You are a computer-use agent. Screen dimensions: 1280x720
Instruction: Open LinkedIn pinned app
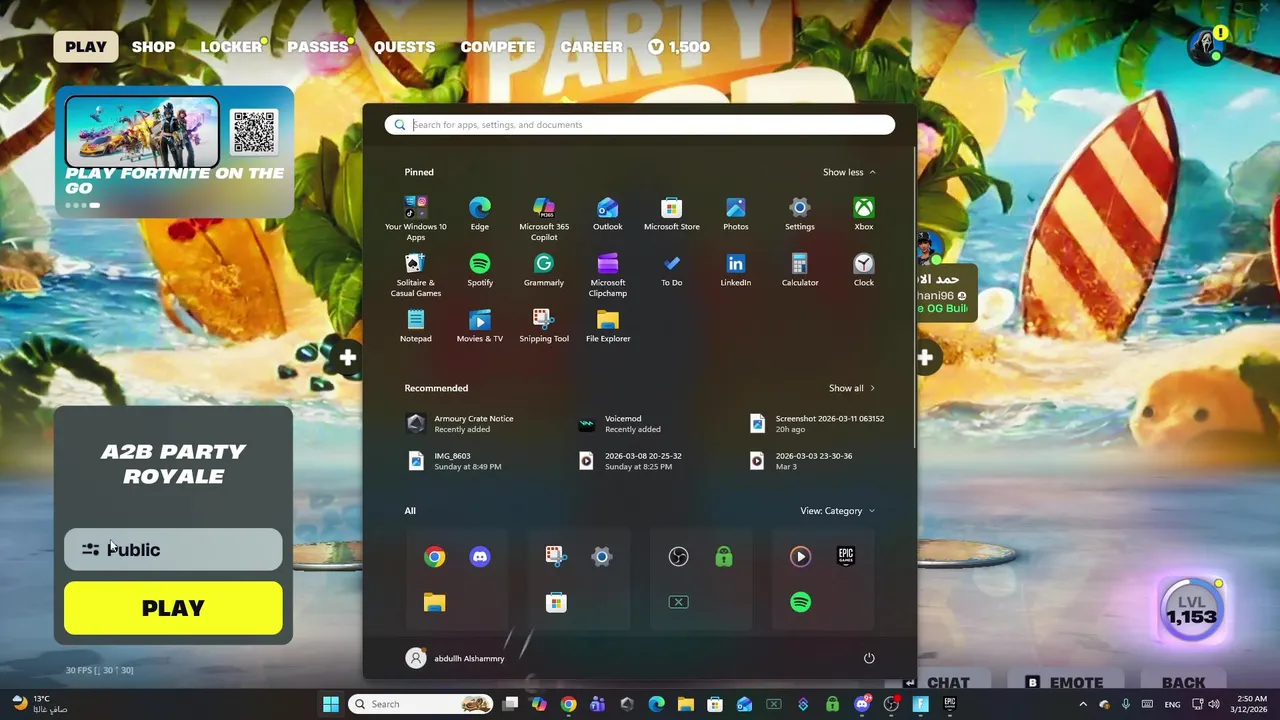[x=736, y=270]
